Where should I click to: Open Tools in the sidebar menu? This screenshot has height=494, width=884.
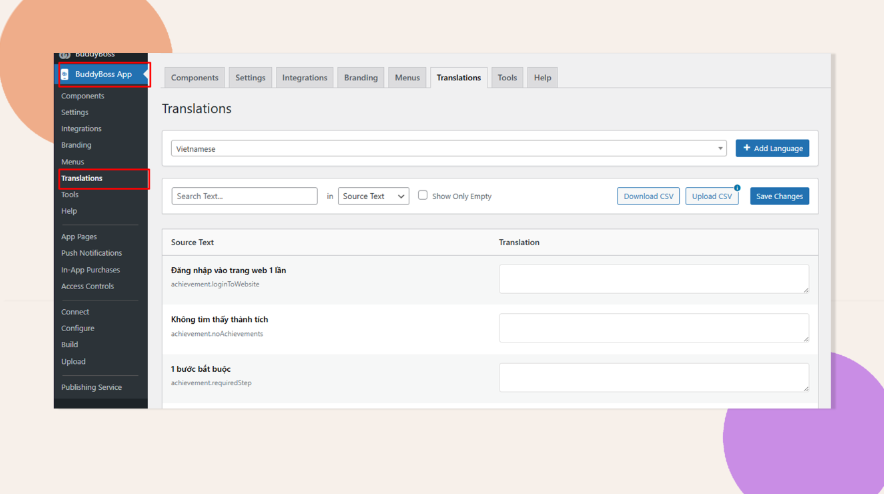(x=70, y=195)
